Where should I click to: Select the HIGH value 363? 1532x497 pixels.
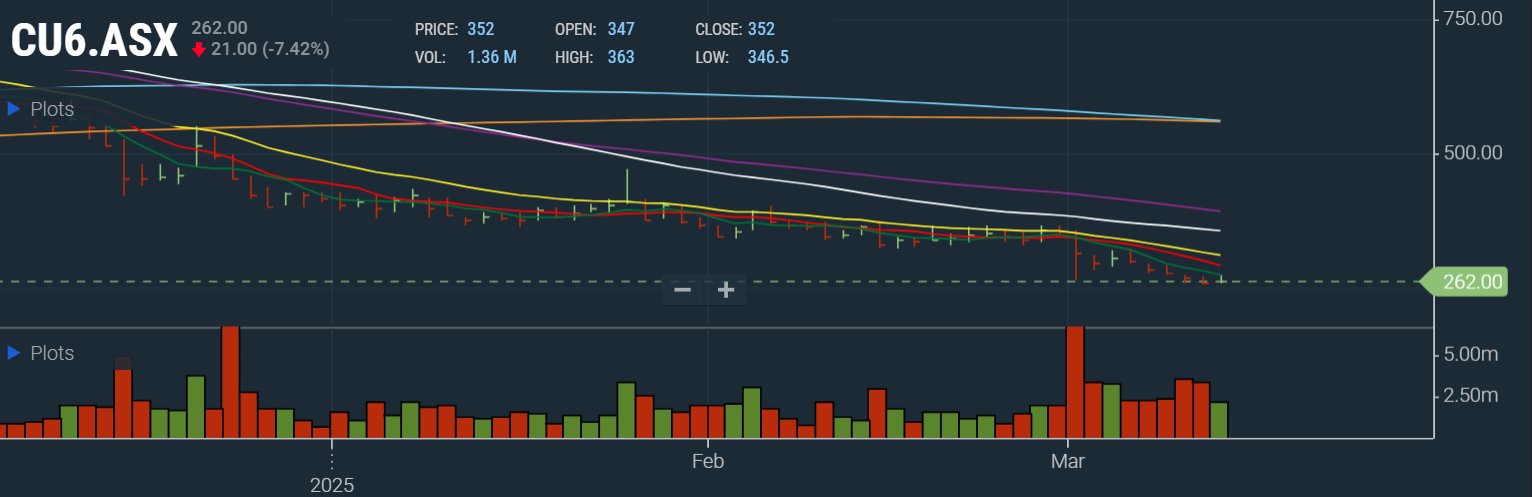pyautogui.click(x=621, y=57)
